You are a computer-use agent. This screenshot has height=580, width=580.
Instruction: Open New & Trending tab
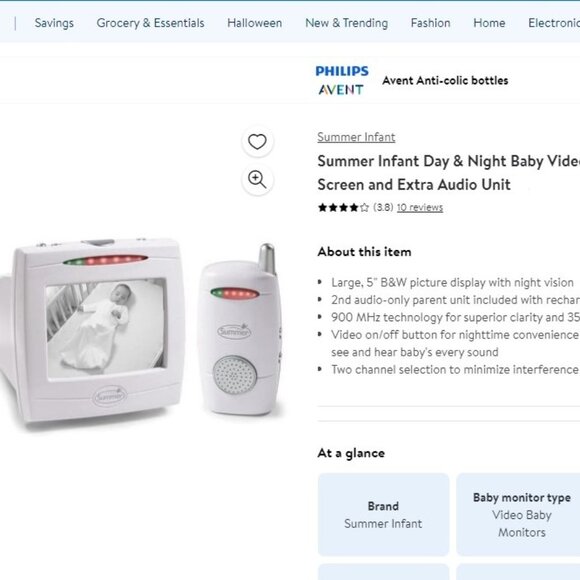click(347, 23)
